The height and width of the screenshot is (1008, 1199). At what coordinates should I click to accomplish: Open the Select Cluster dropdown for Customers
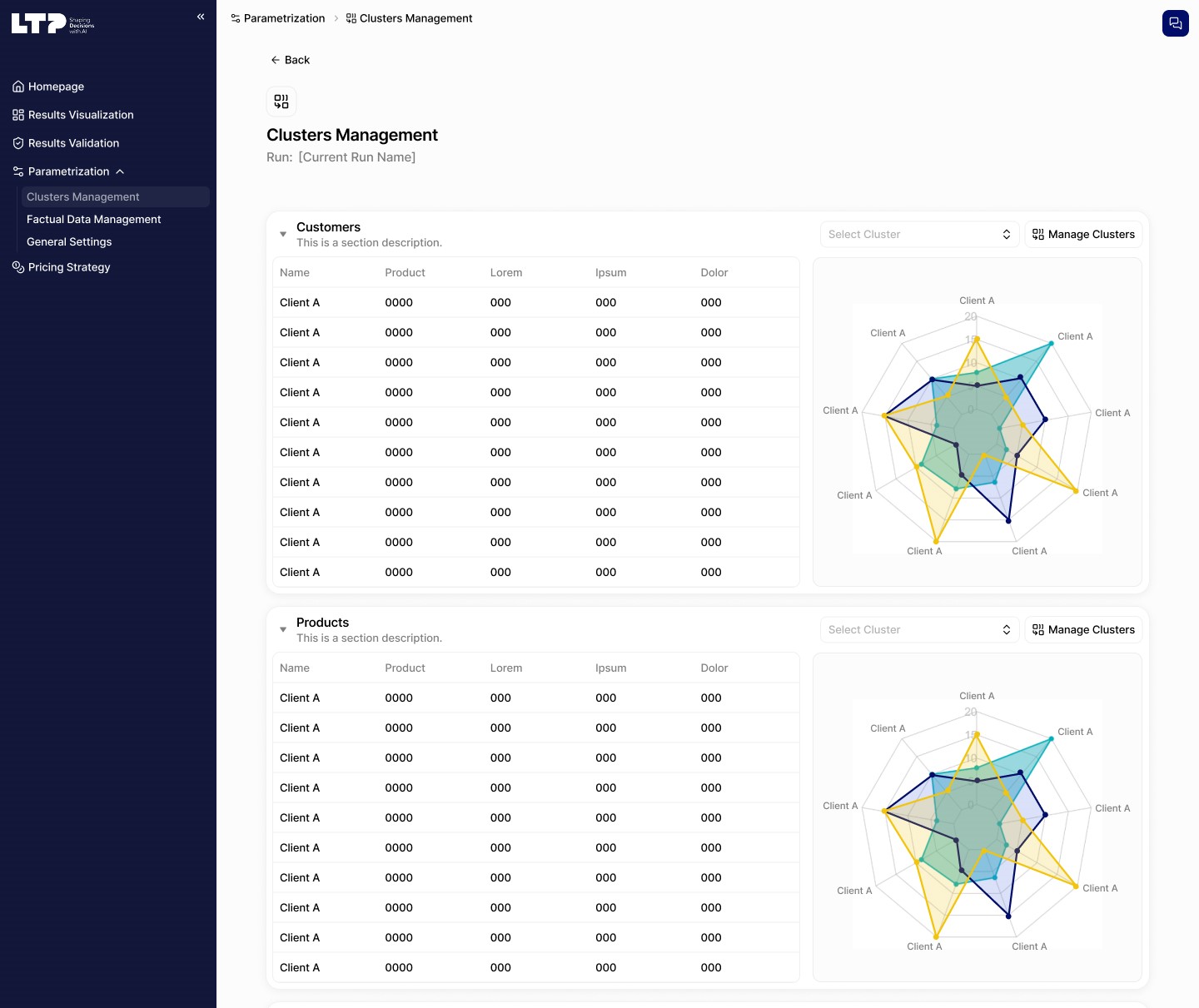918,234
